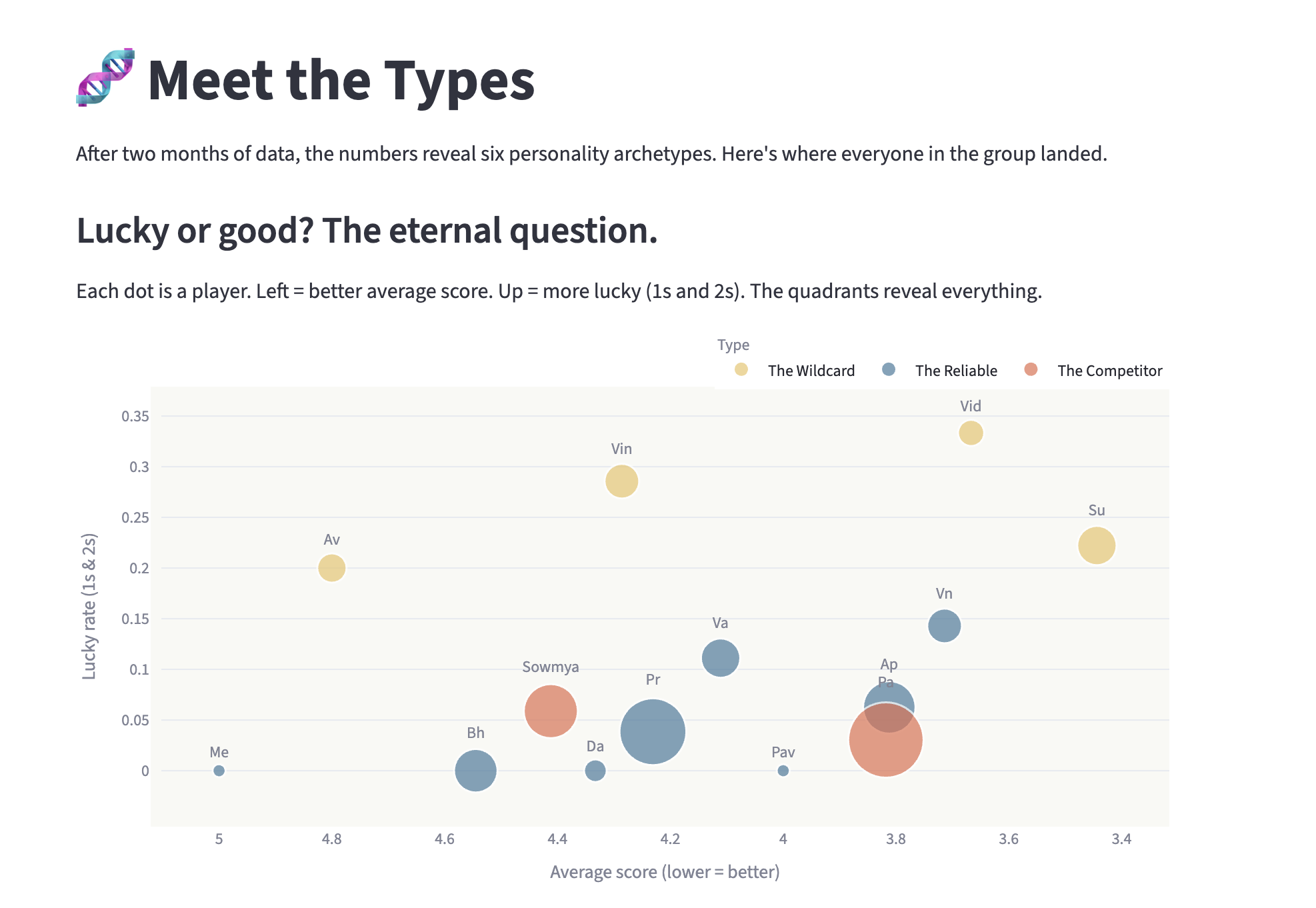The image size is (1316, 908).
Task: Select the red Sowmya bubble
Action: 550,711
